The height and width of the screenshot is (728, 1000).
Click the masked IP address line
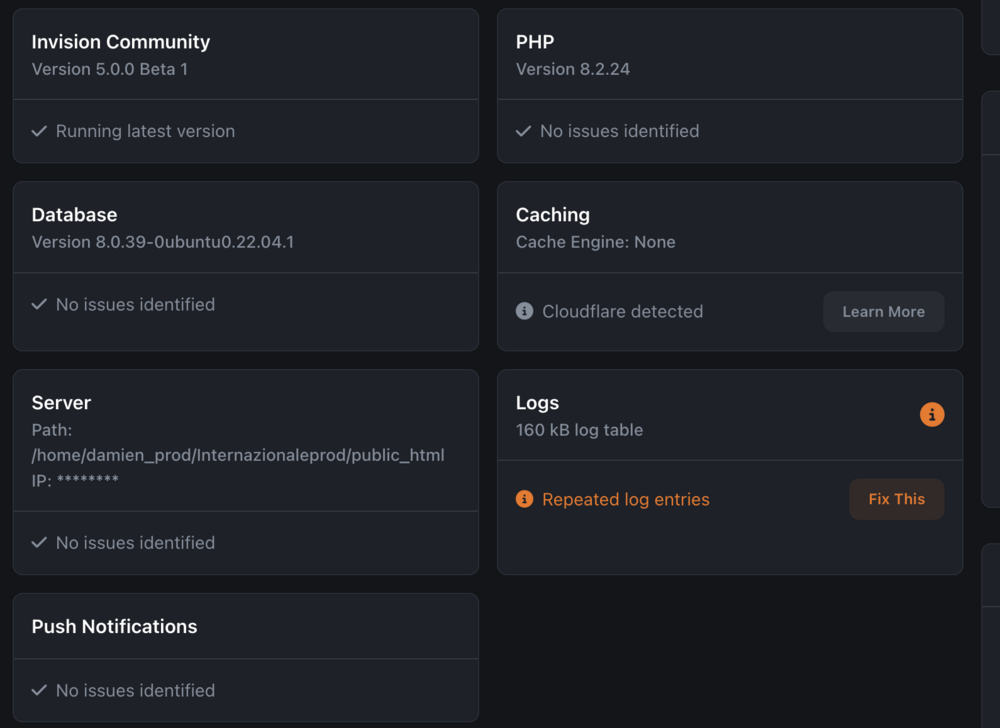click(75, 480)
